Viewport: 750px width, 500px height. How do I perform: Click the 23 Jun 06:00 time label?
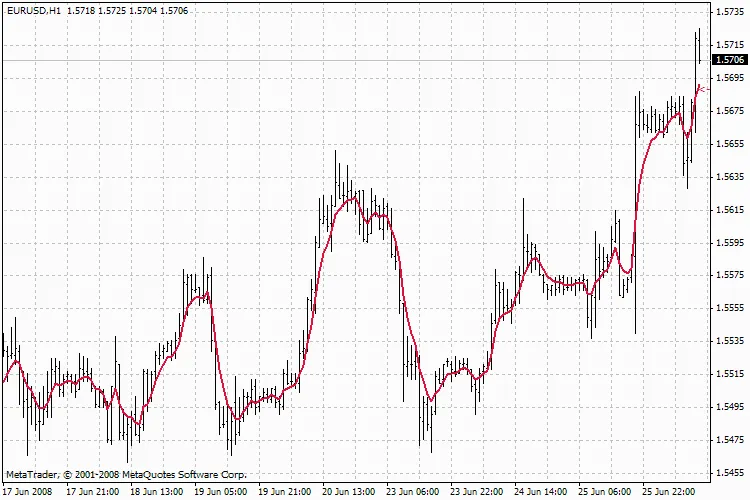point(413,491)
